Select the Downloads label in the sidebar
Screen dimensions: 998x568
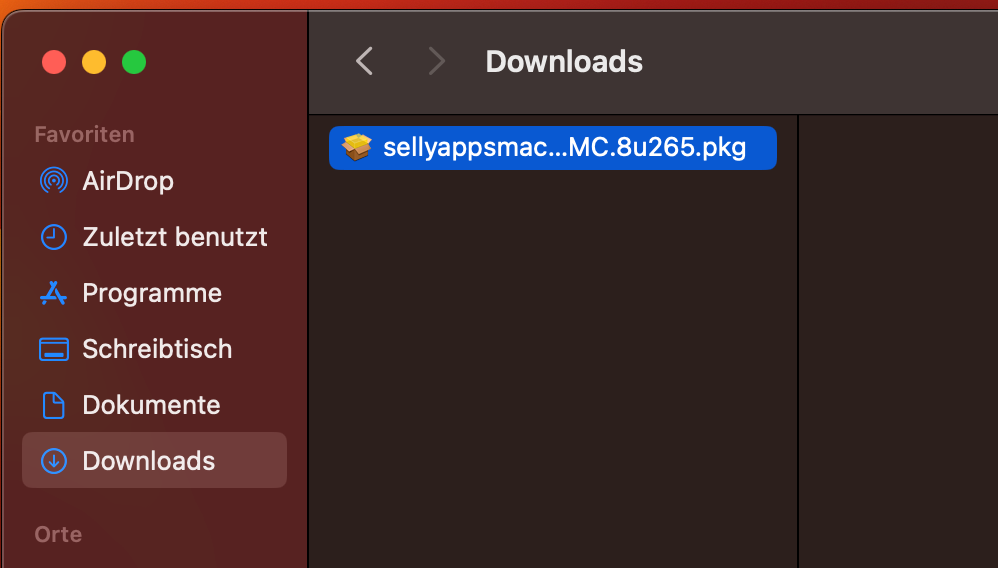149,461
